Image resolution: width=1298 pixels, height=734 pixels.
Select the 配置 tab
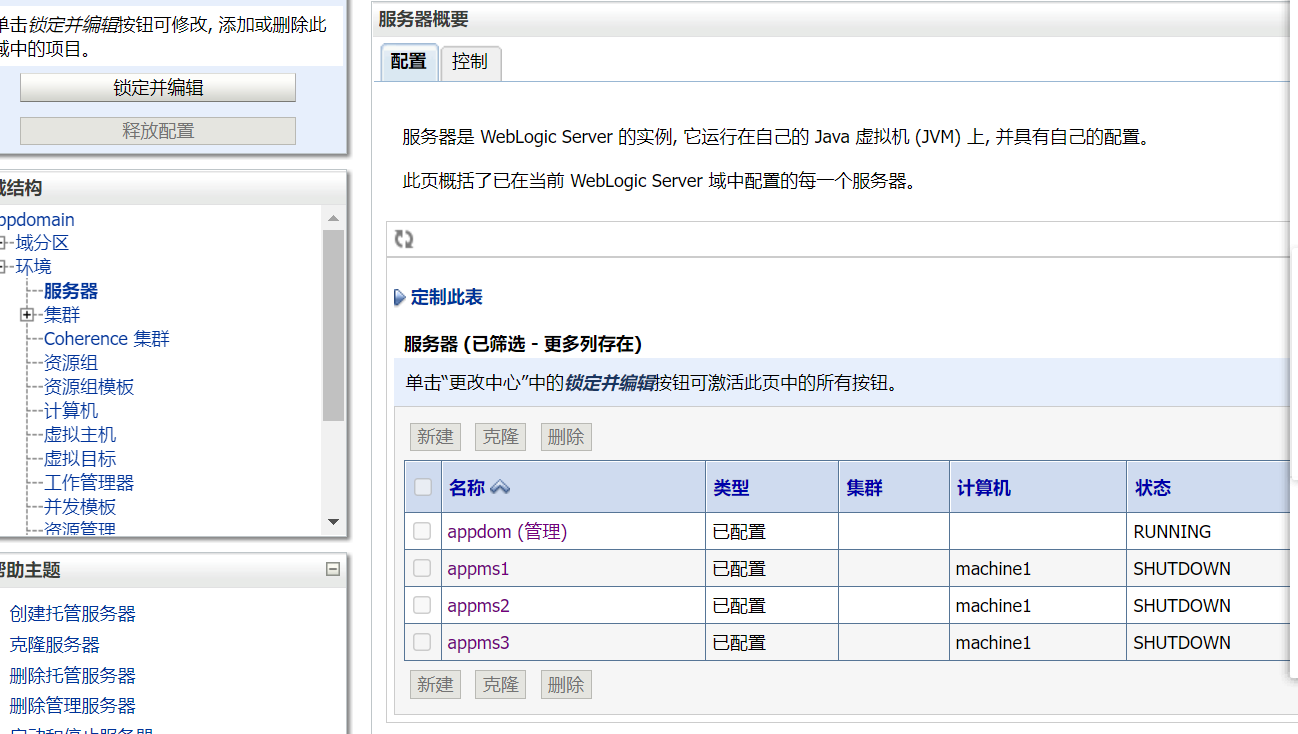[408, 62]
